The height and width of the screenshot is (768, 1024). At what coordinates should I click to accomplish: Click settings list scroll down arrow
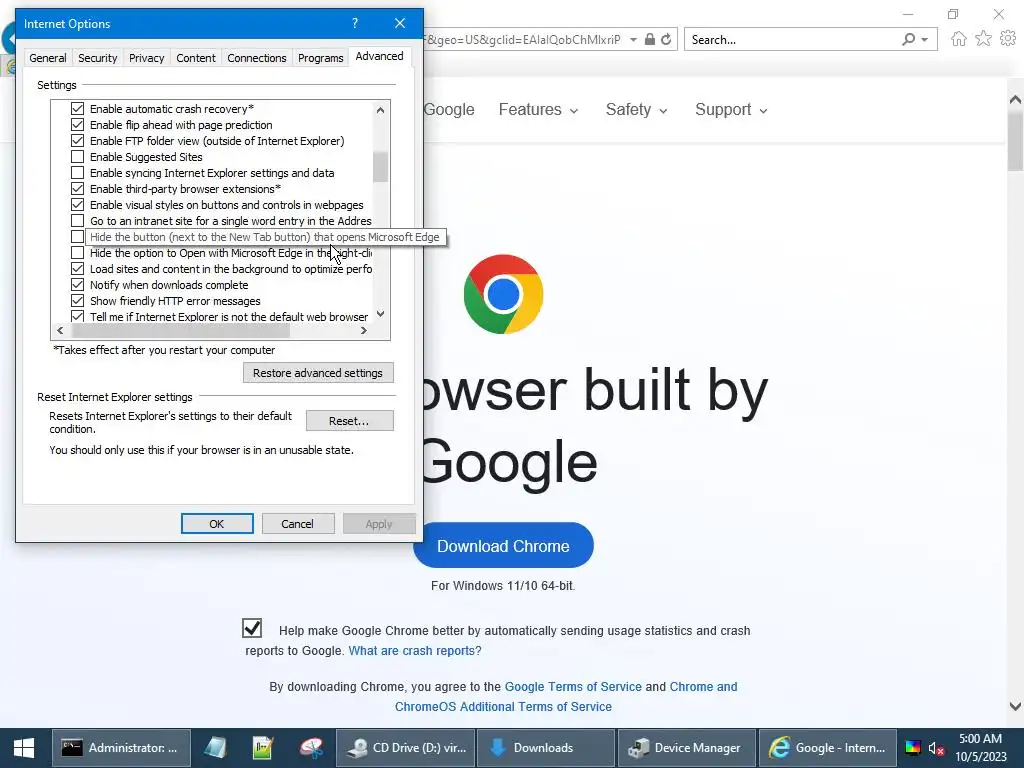coord(380,314)
